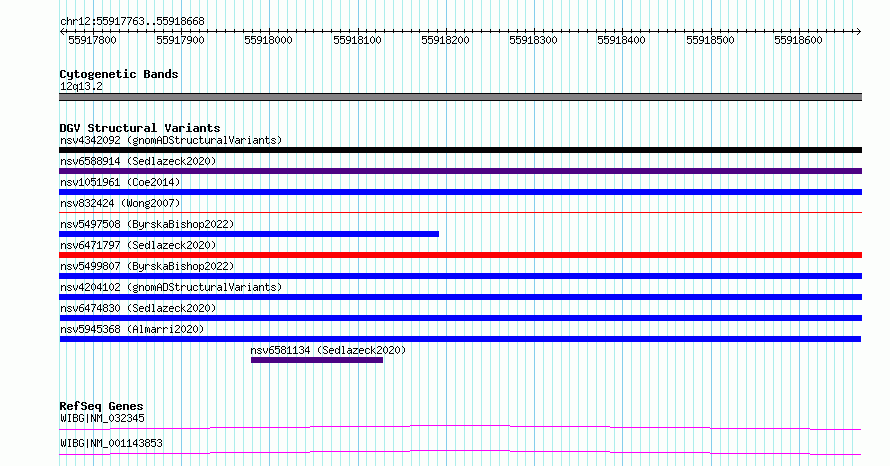Click ruler position 55918000

[x=268, y=40]
